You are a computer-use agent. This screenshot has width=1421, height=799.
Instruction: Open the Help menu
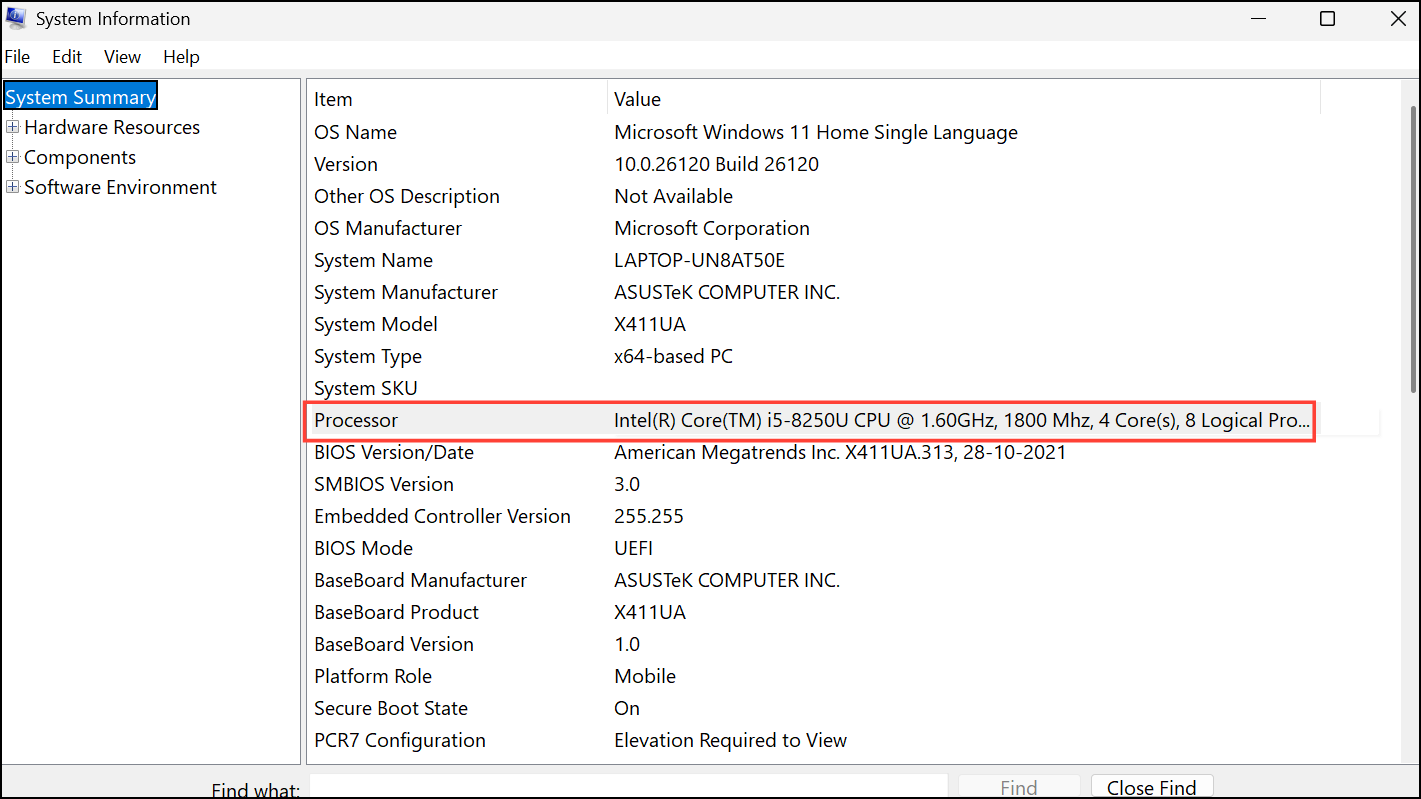tap(181, 57)
